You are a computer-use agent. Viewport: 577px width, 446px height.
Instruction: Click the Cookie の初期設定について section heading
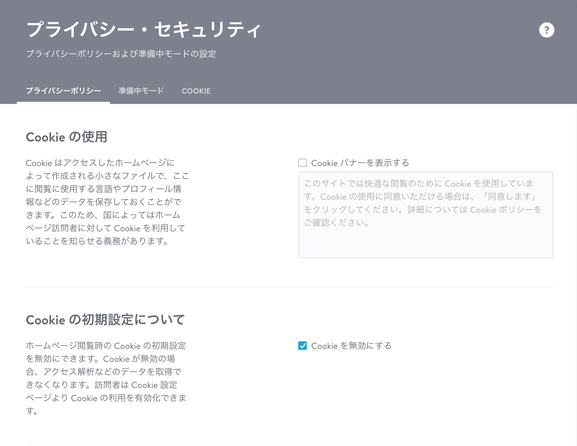click(105, 319)
